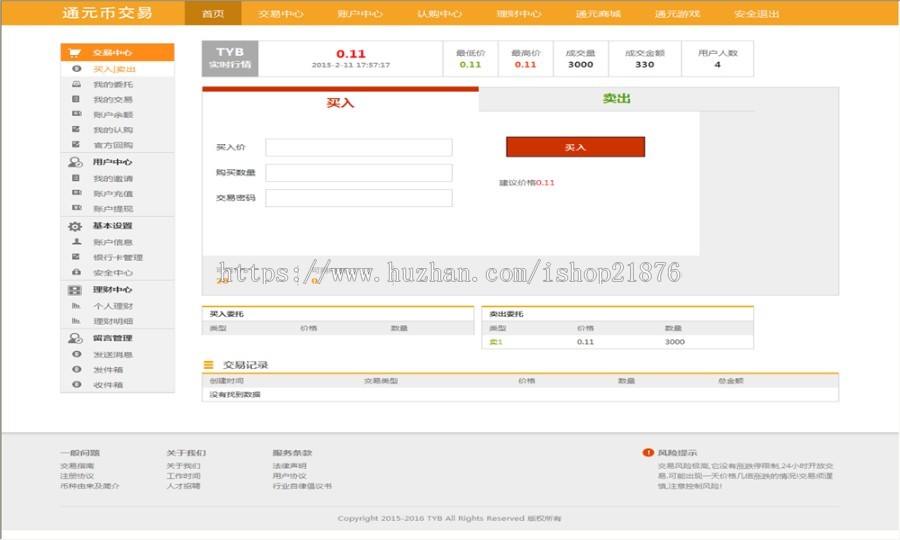Viewport: 900px width, 540px height.
Task: Focus the 交易密码 input field
Action: click(x=358, y=198)
